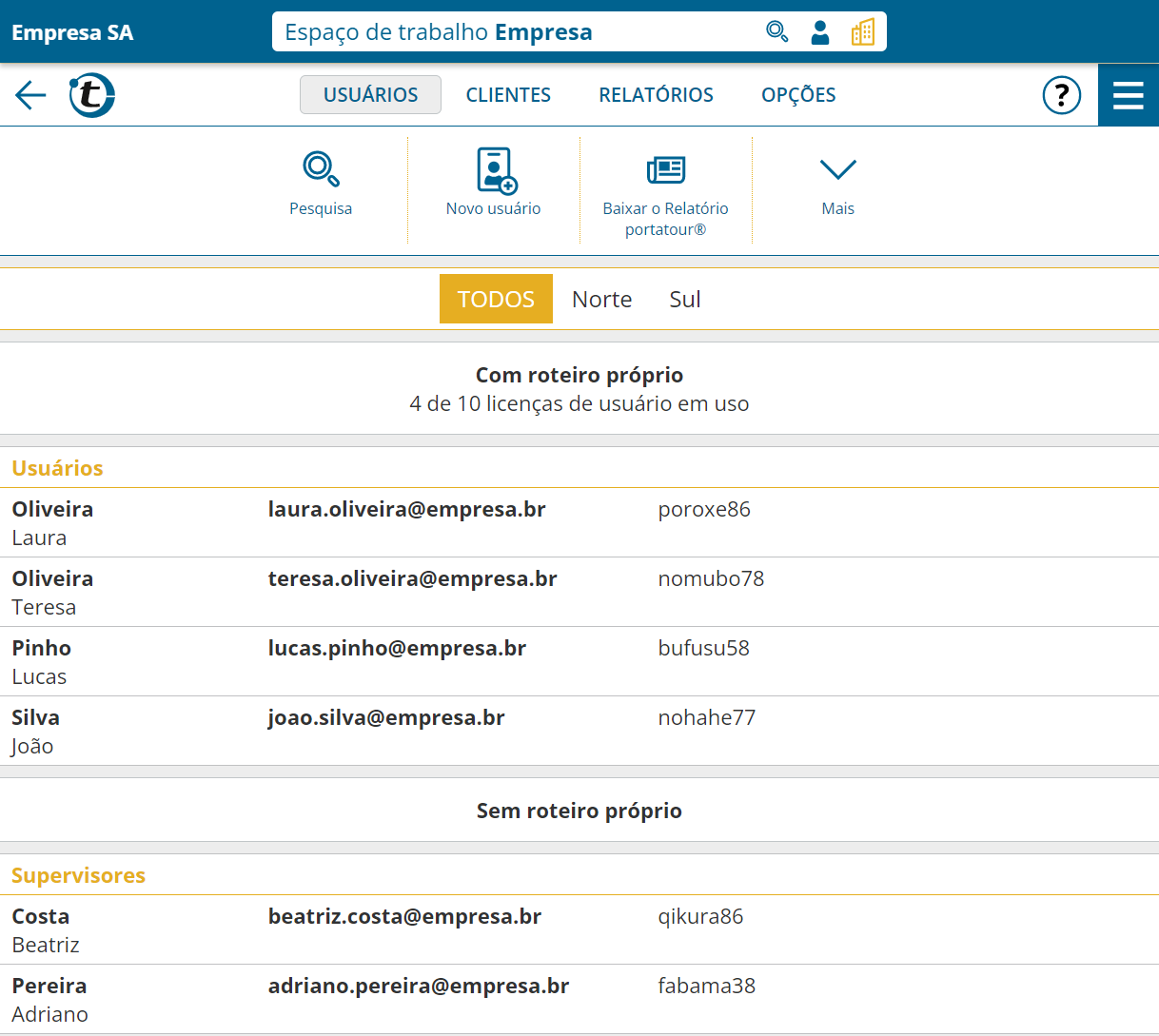Click the code qikura86
The width and height of the screenshot is (1159, 1036).
700,916
